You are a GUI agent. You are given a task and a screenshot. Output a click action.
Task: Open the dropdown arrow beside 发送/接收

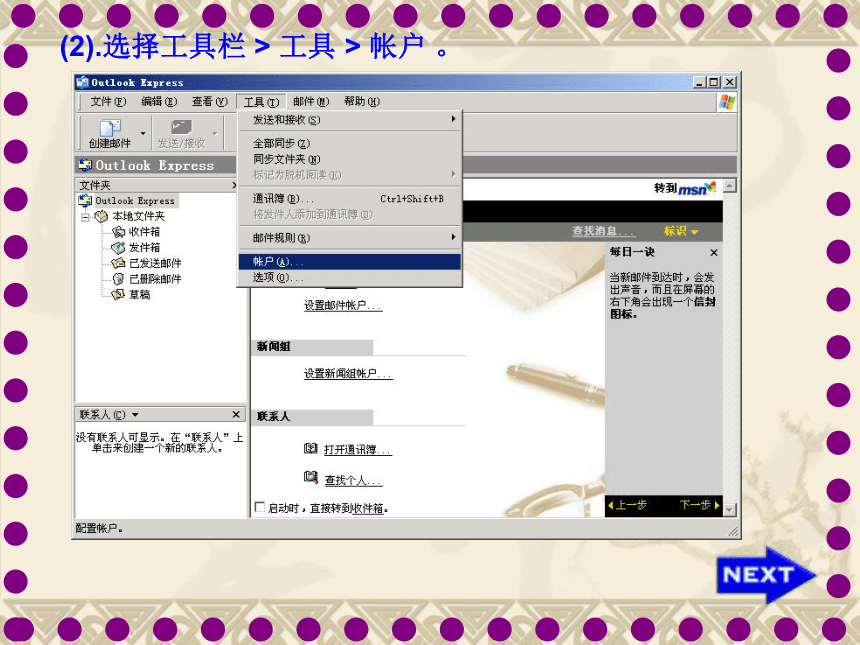click(215, 133)
